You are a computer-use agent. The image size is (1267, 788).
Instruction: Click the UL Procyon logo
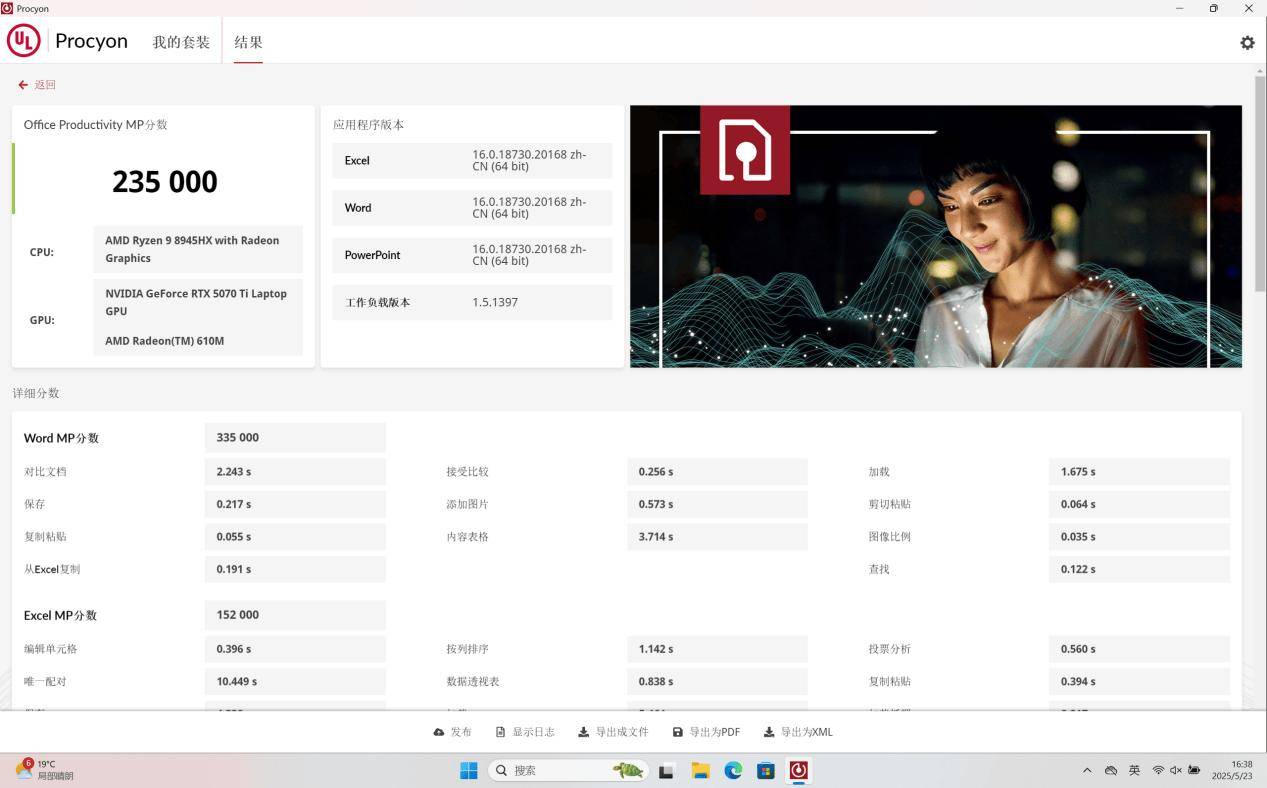pos(23,40)
